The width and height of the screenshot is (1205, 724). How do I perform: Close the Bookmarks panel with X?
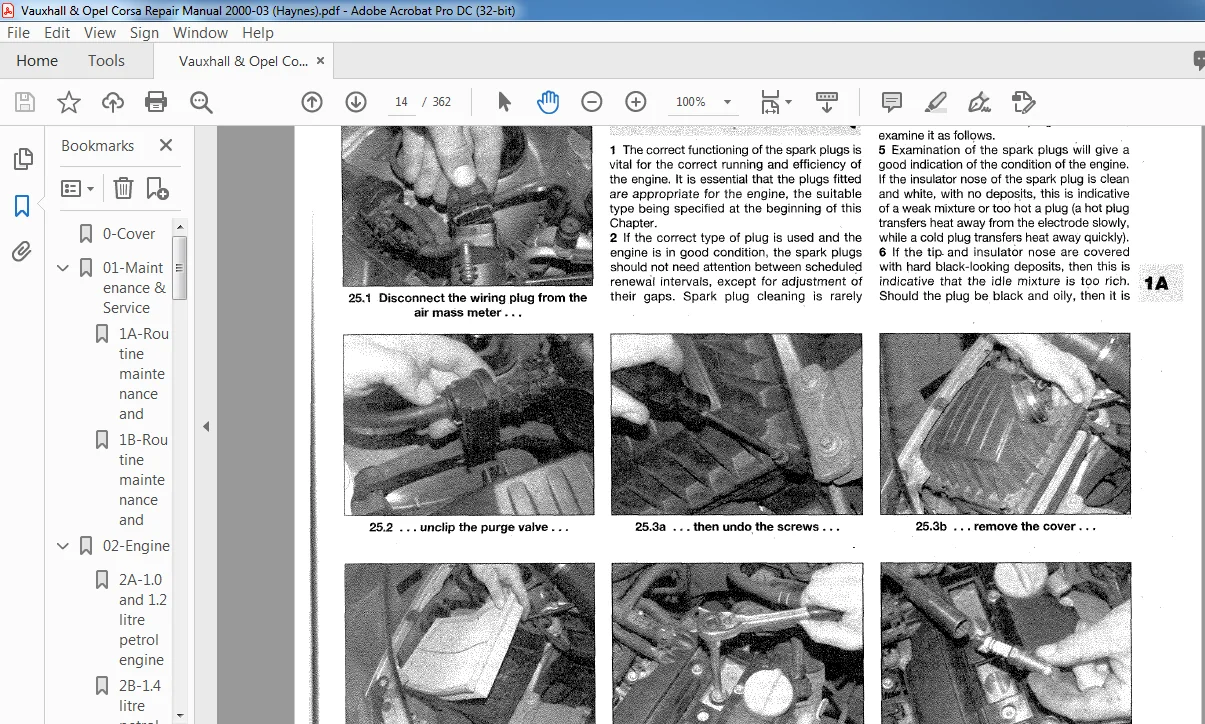click(x=166, y=145)
